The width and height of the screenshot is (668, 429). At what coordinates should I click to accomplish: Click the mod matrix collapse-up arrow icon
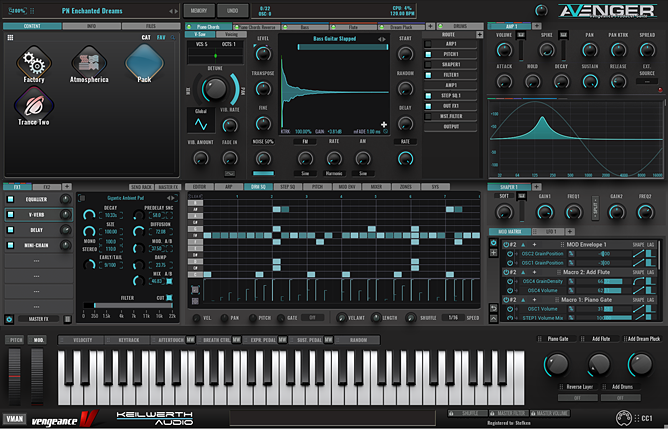[493, 318]
